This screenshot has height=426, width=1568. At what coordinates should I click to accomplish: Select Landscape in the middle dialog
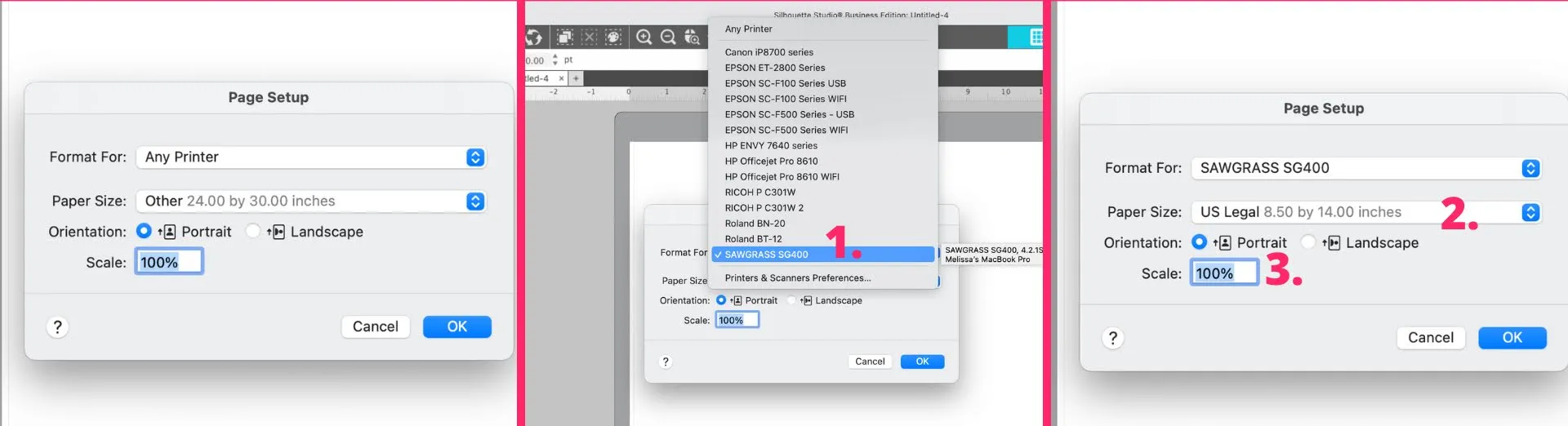(791, 300)
